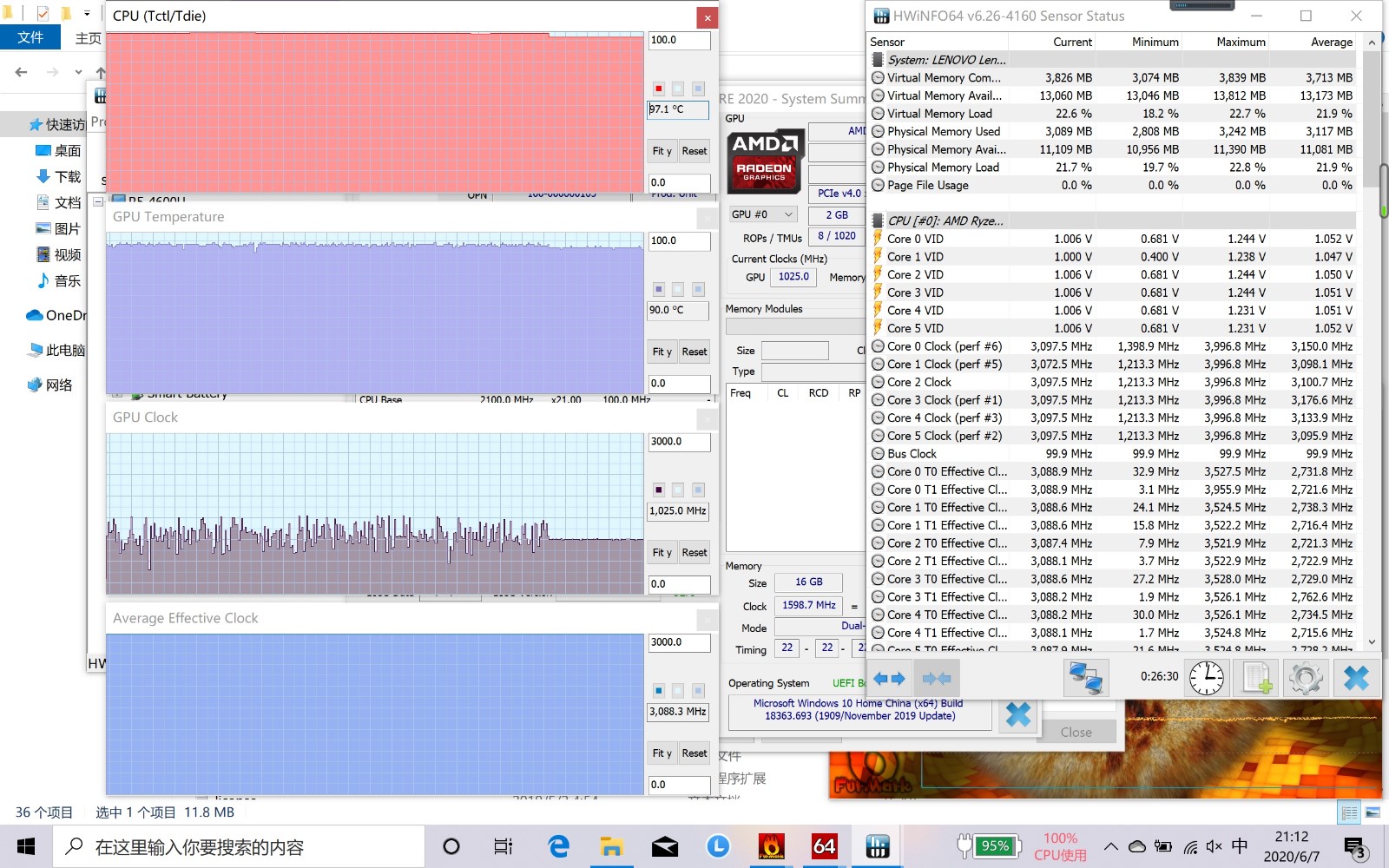
Task: Open Wi-Fi network tray icon
Action: pyautogui.click(x=1190, y=846)
